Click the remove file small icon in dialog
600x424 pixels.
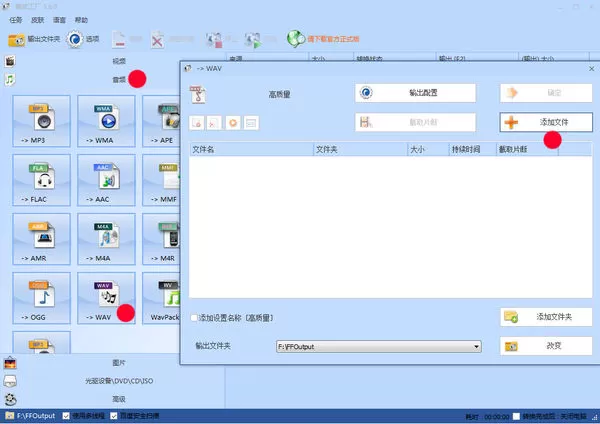[197, 123]
